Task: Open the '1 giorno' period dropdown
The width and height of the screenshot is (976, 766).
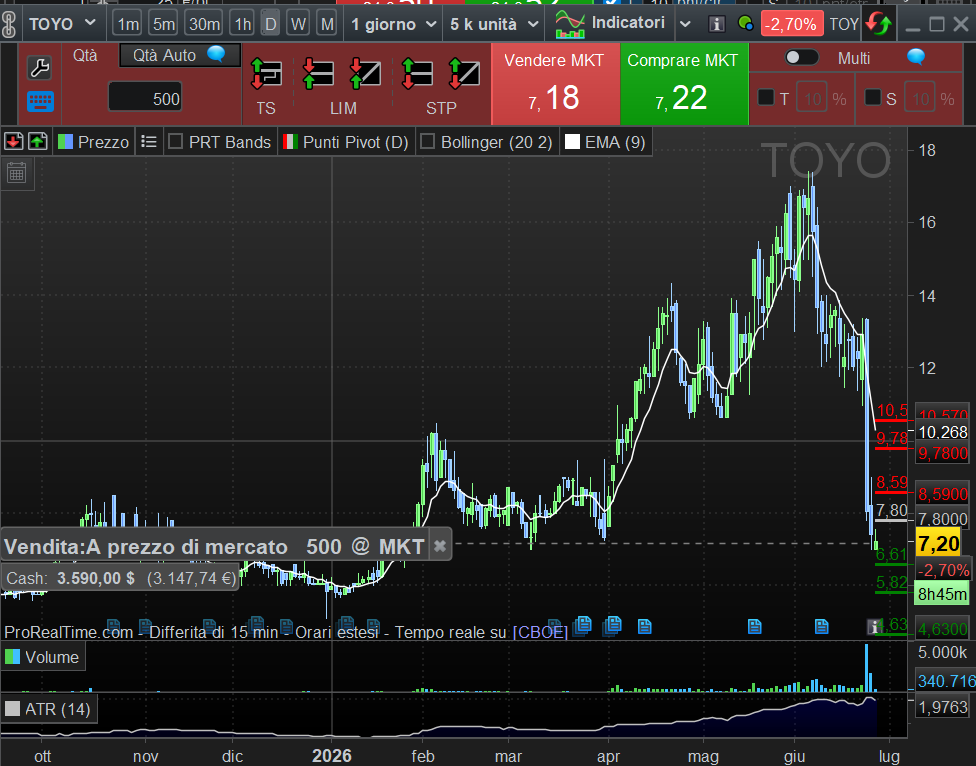Action: pyautogui.click(x=393, y=24)
